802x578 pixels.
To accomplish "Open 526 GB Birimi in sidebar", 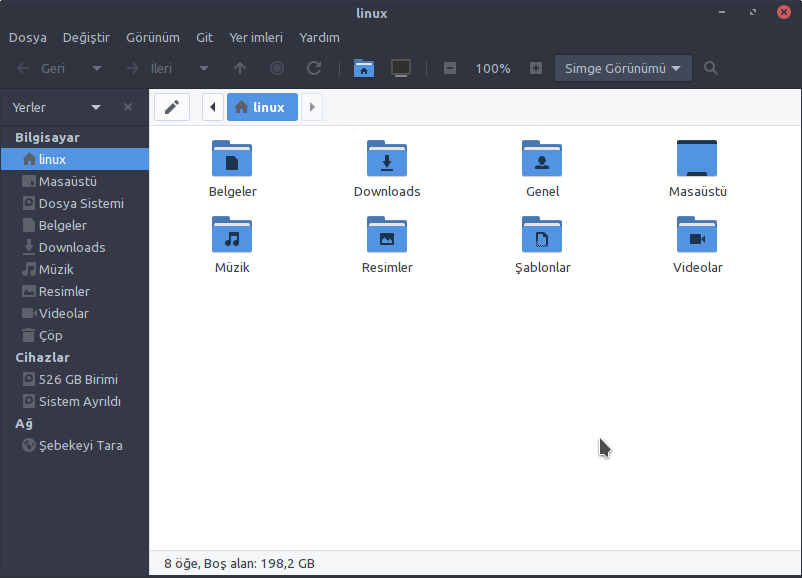I will pyautogui.click(x=78, y=379).
